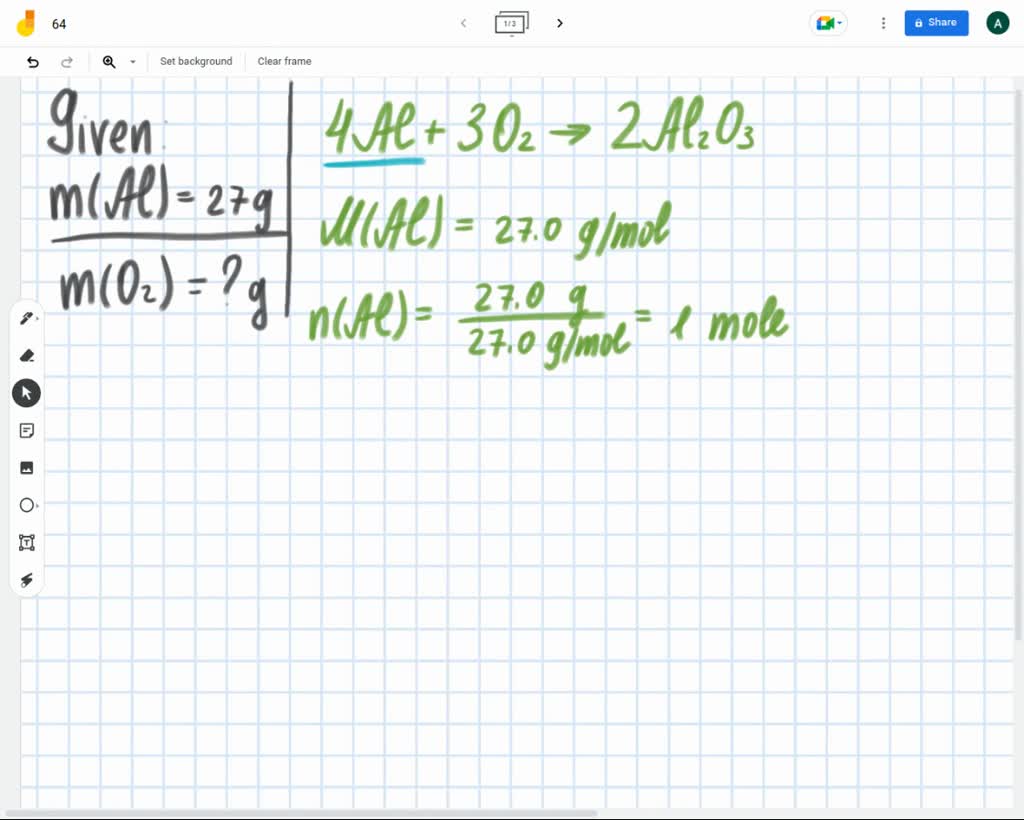Undo the last drawing action

[x=32, y=61]
